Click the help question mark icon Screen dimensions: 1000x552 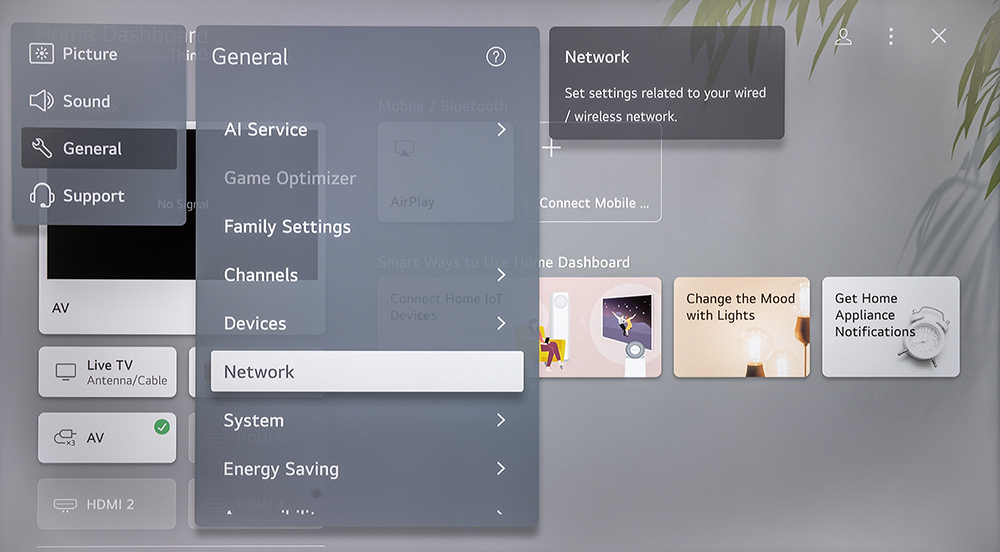coord(496,57)
